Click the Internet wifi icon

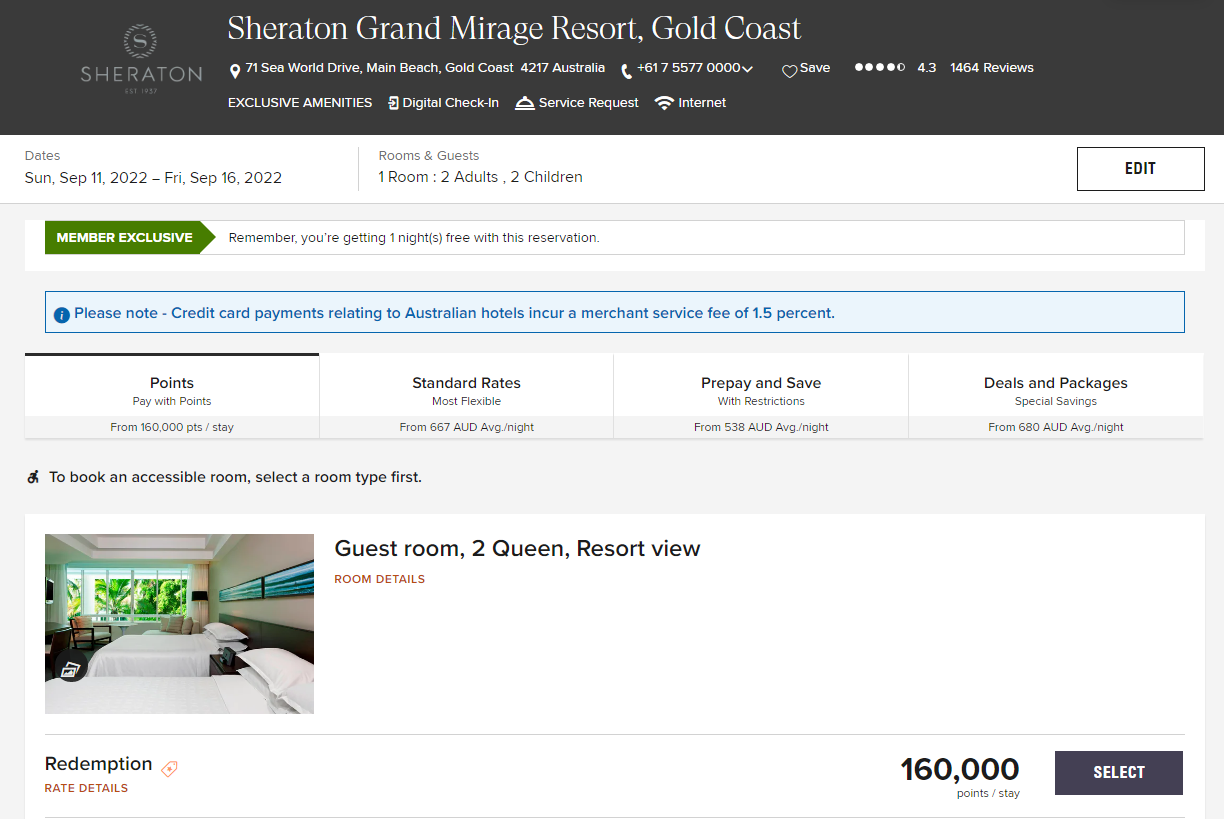(x=664, y=103)
